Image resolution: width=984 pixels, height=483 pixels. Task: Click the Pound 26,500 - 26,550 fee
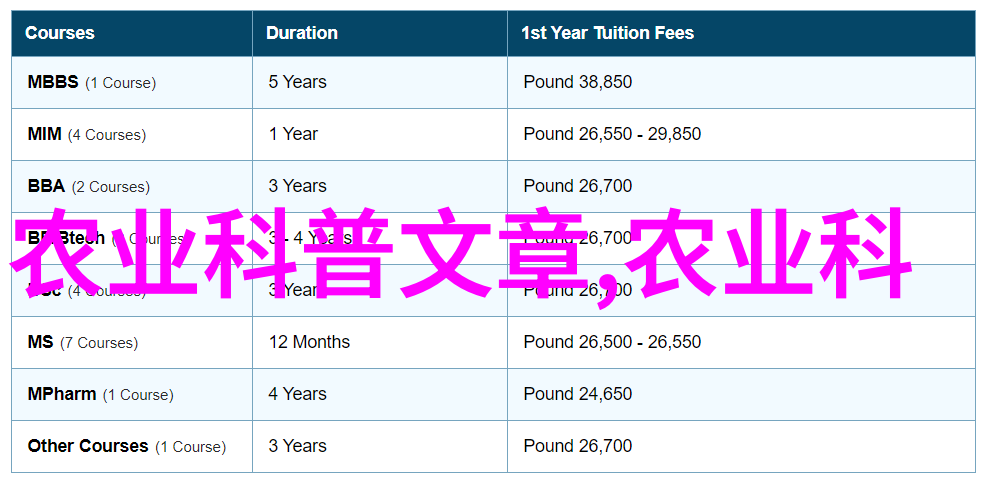[612, 342]
